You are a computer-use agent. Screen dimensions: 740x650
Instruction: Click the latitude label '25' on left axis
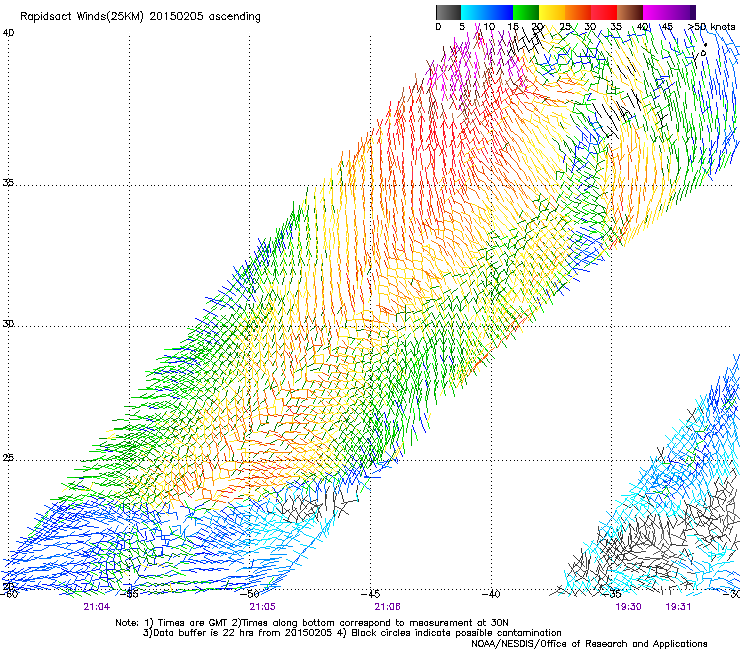tap(8, 458)
